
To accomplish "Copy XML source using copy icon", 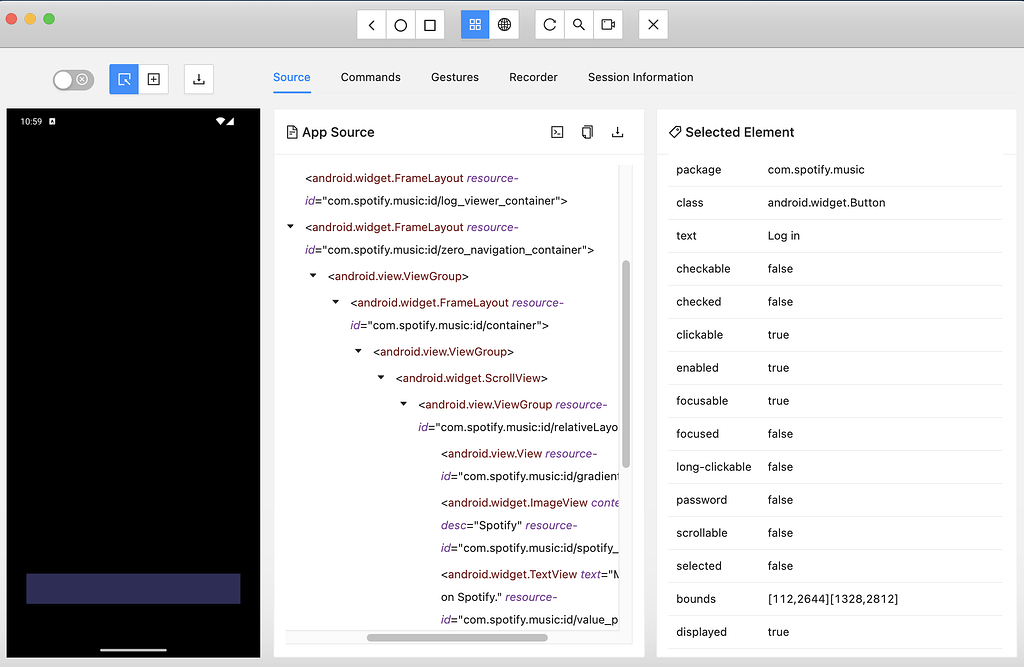I will [587, 131].
